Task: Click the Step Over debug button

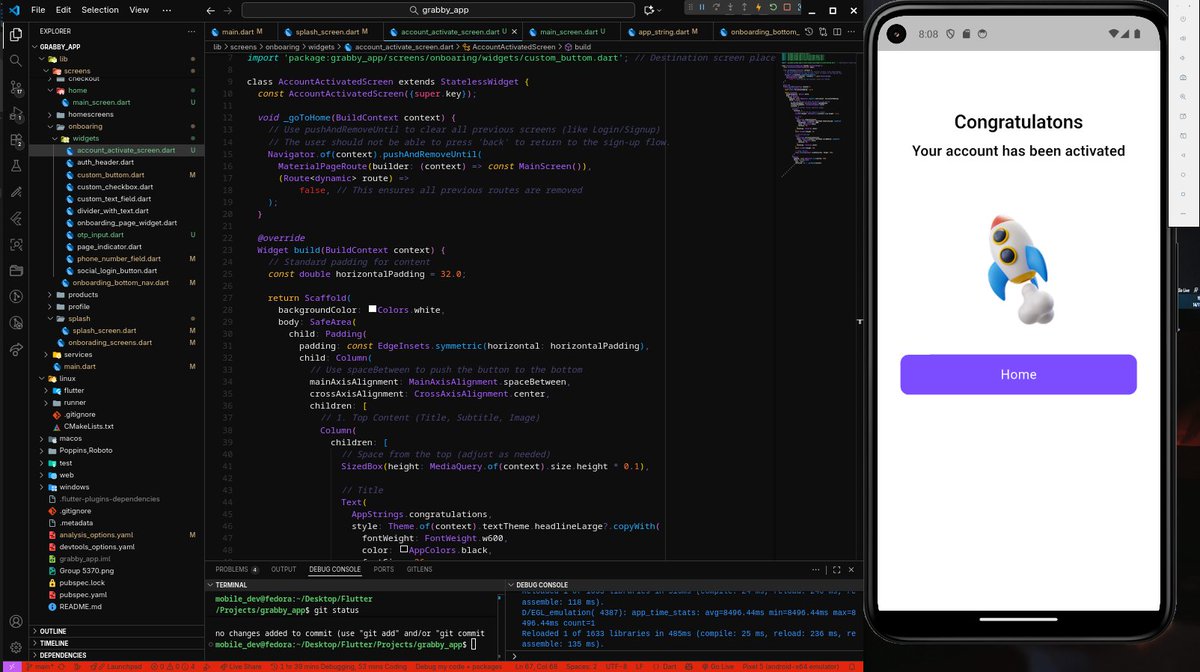Action: tap(716, 8)
